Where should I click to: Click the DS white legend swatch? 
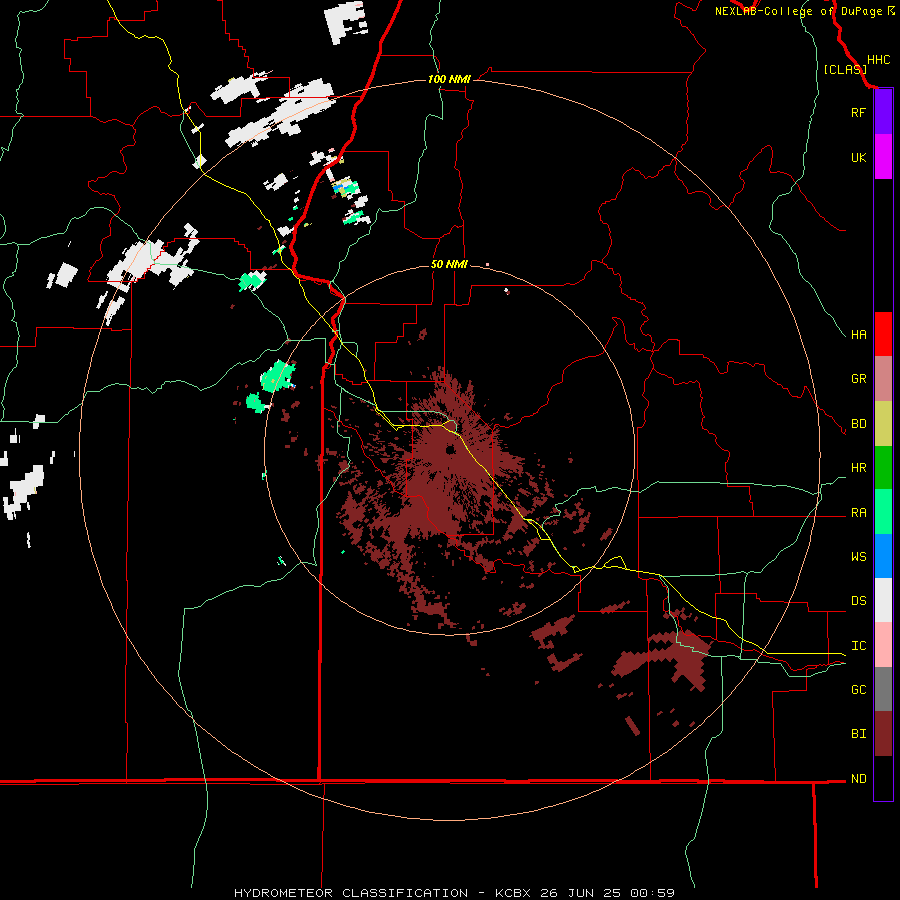tap(883, 600)
